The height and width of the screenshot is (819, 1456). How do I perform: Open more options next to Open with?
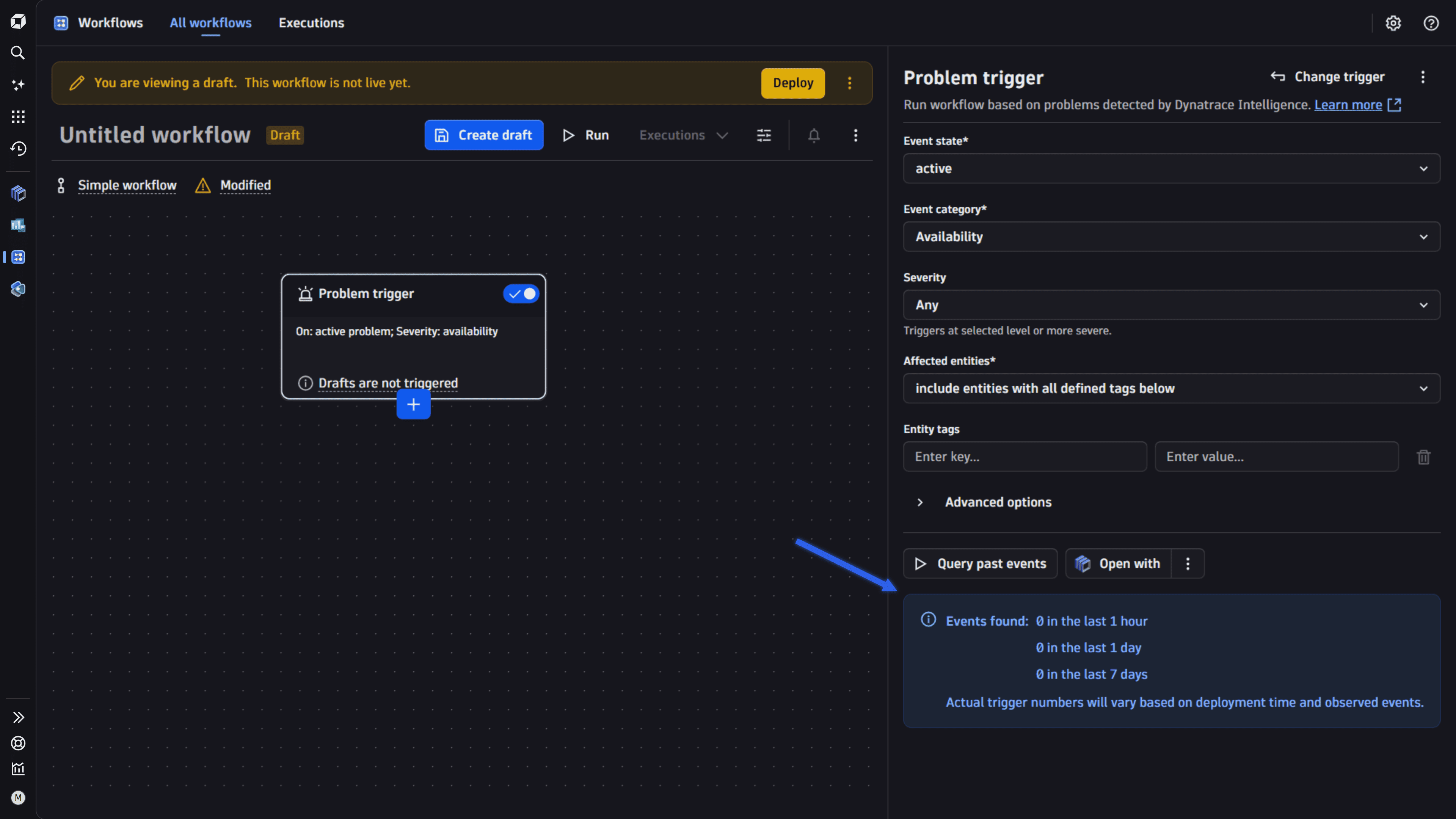(1188, 563)
